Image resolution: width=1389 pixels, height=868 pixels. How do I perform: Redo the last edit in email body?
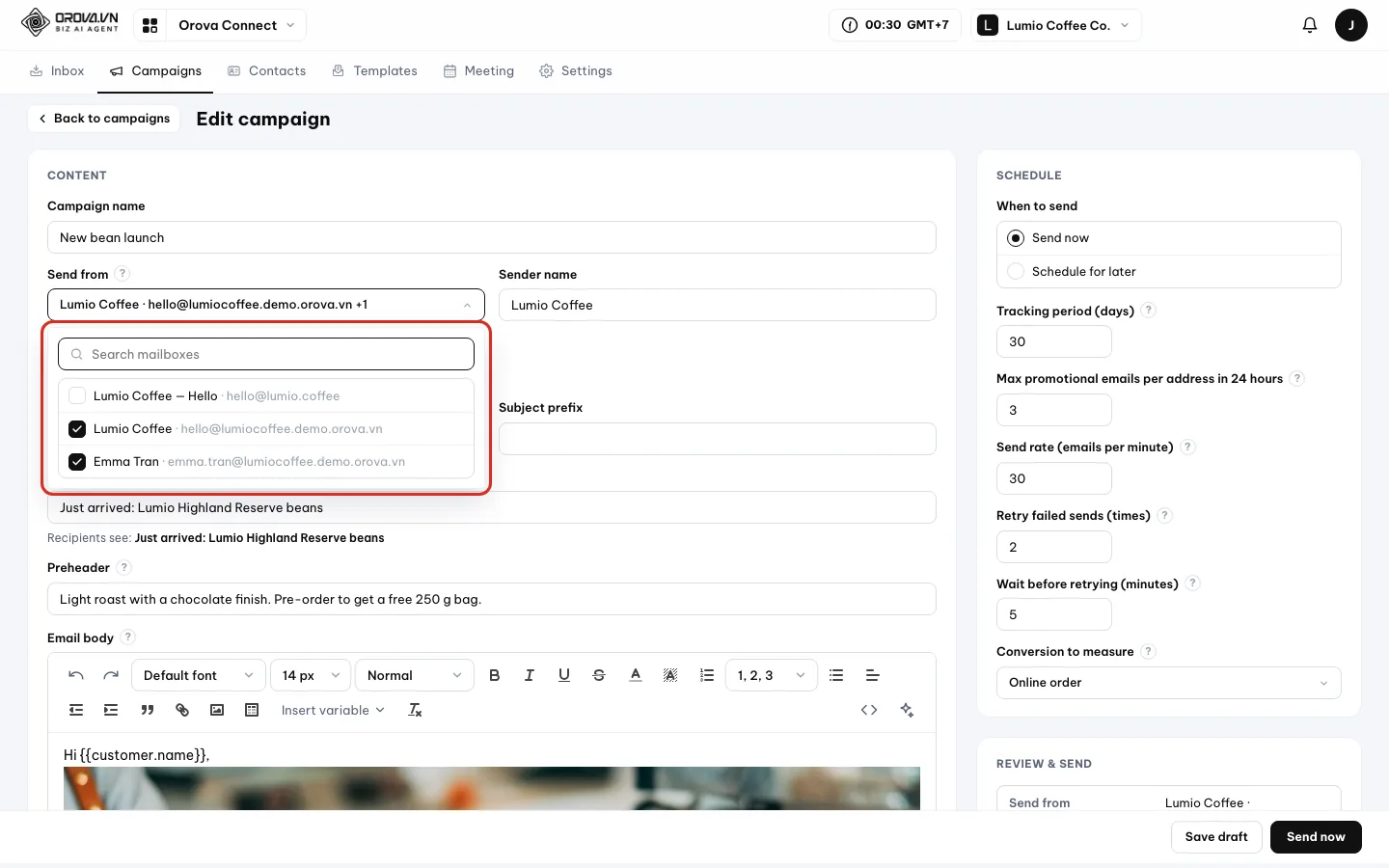pyautogui.click(x=111, y=675)
